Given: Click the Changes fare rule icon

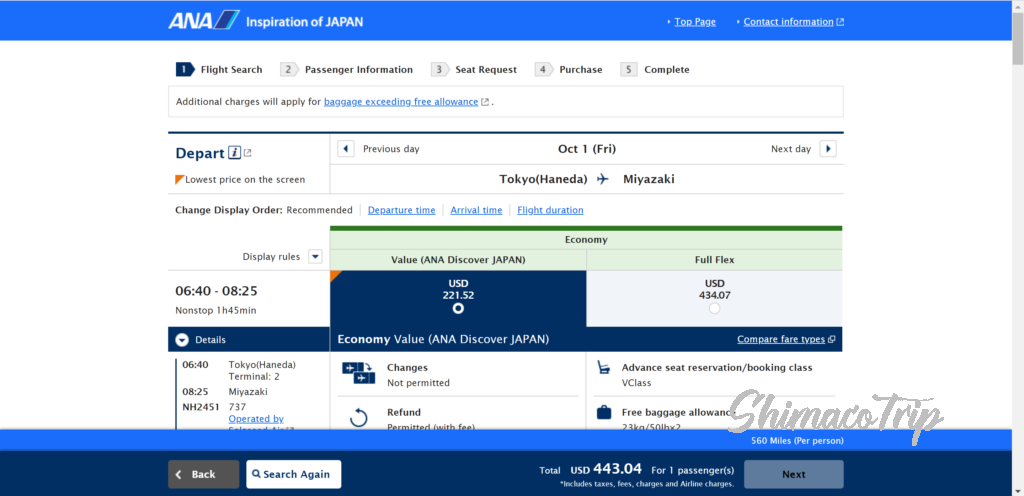Looking at the screenshot, I should coord(358,374).
